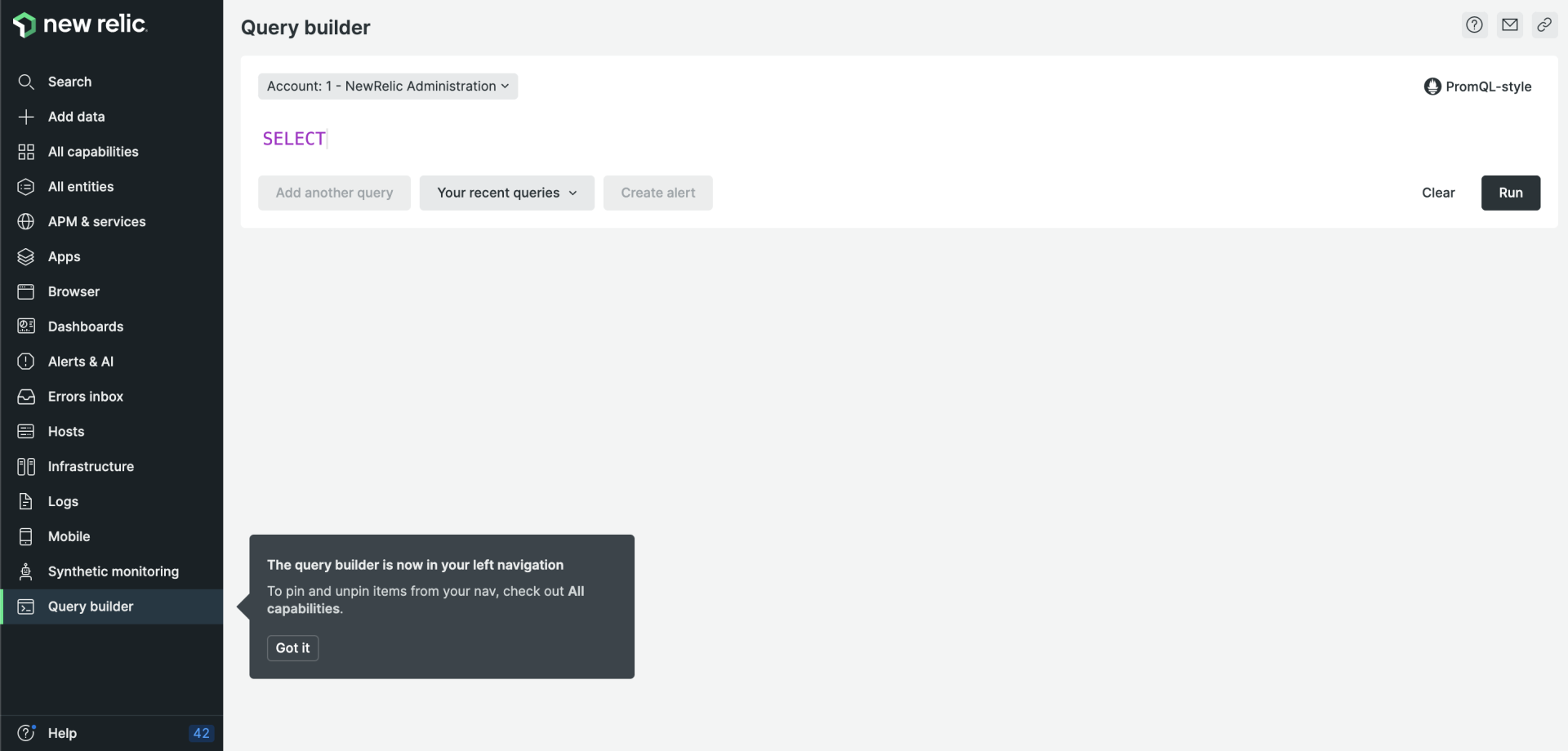Click the Errors inbox icon
Viewport: 1568px width, 751px height.
pos(25,396)
